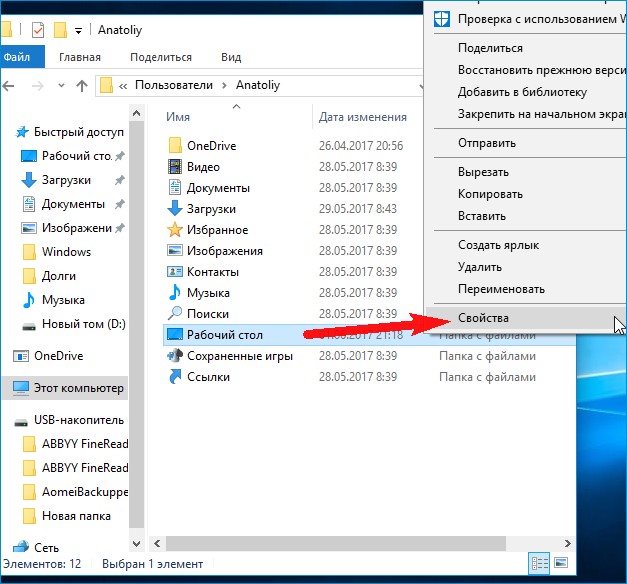The image size is (627, 584).
Task: Select the Видео folder icon
Action: click(175, 167)
